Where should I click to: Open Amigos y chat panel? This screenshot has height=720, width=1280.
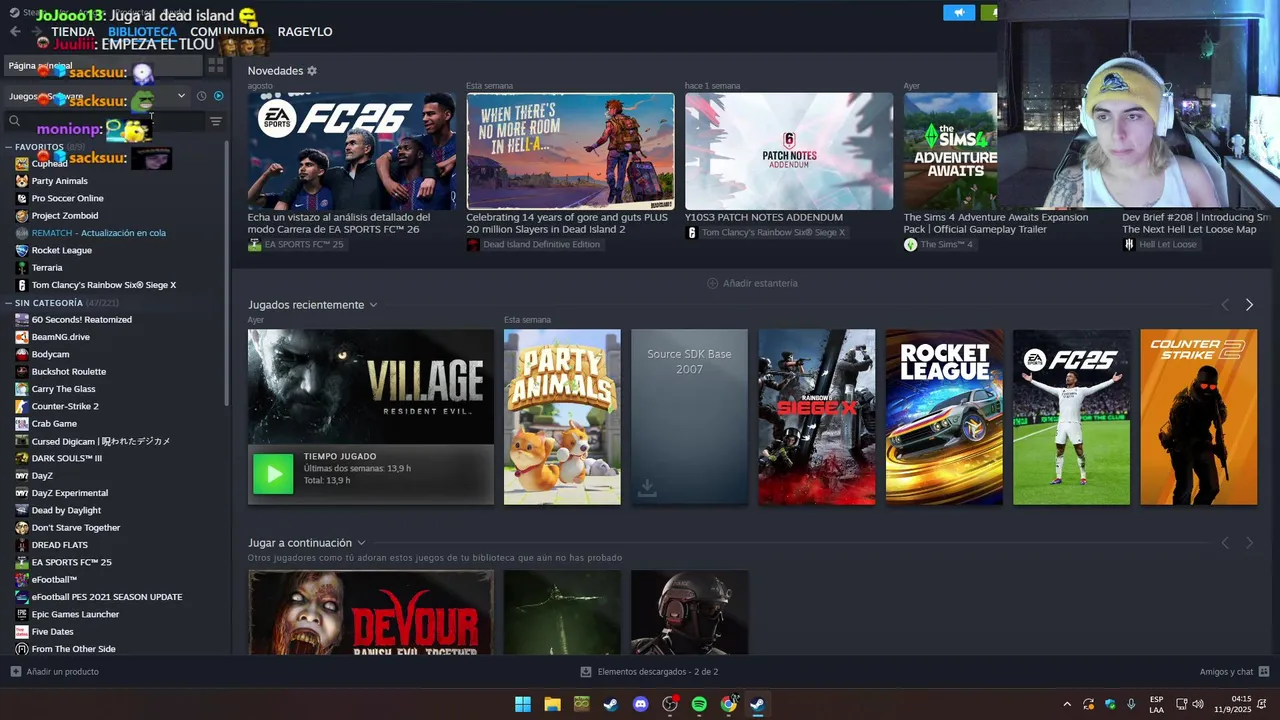[1235, 672]
